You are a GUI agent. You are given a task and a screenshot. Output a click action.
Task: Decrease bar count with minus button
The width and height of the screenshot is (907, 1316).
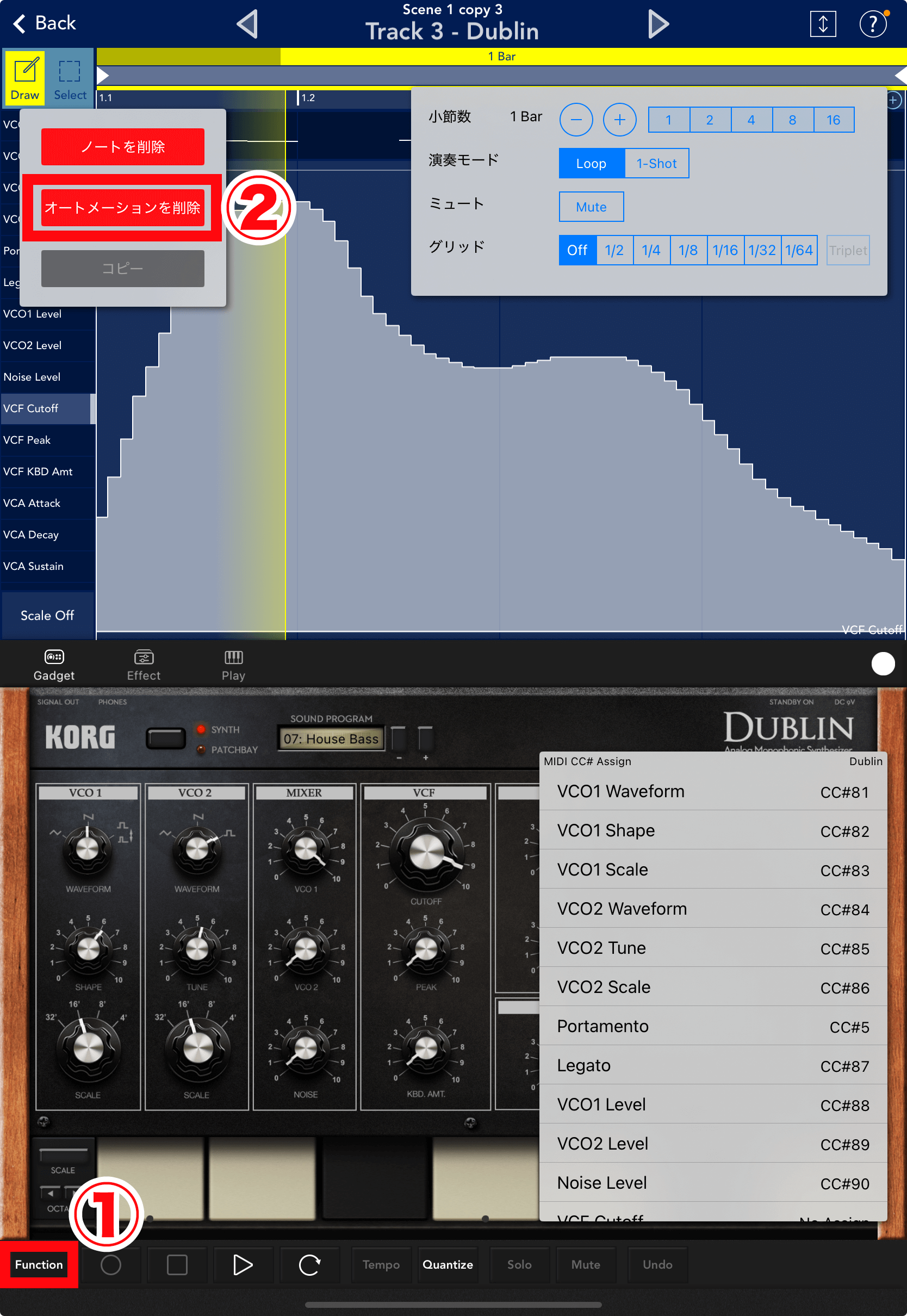576,119
